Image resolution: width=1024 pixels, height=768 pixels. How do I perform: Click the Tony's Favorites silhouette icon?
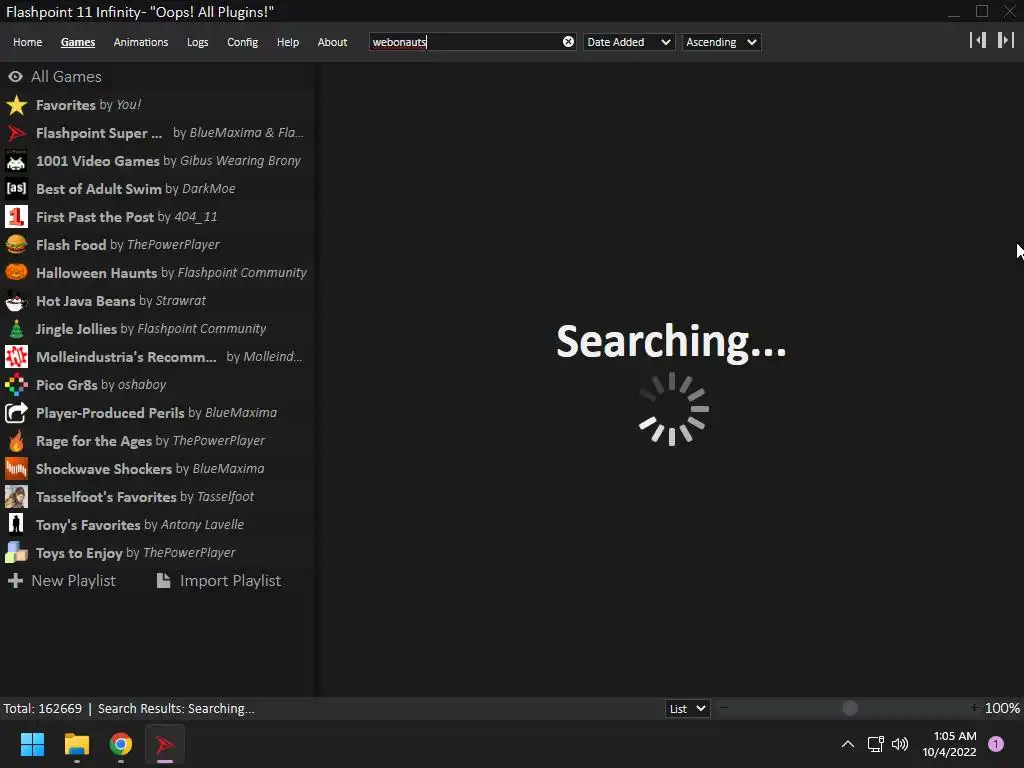pos(16,525)
